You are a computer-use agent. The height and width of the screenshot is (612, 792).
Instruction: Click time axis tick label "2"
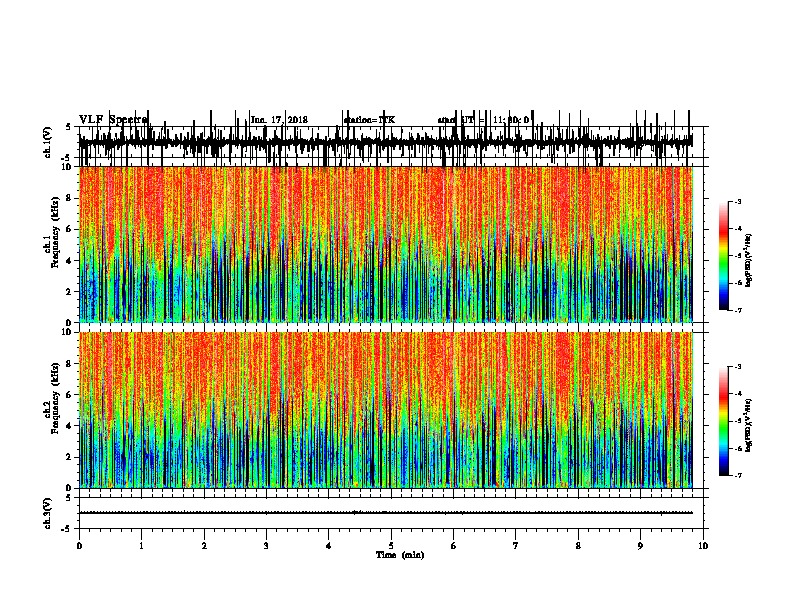204,546
